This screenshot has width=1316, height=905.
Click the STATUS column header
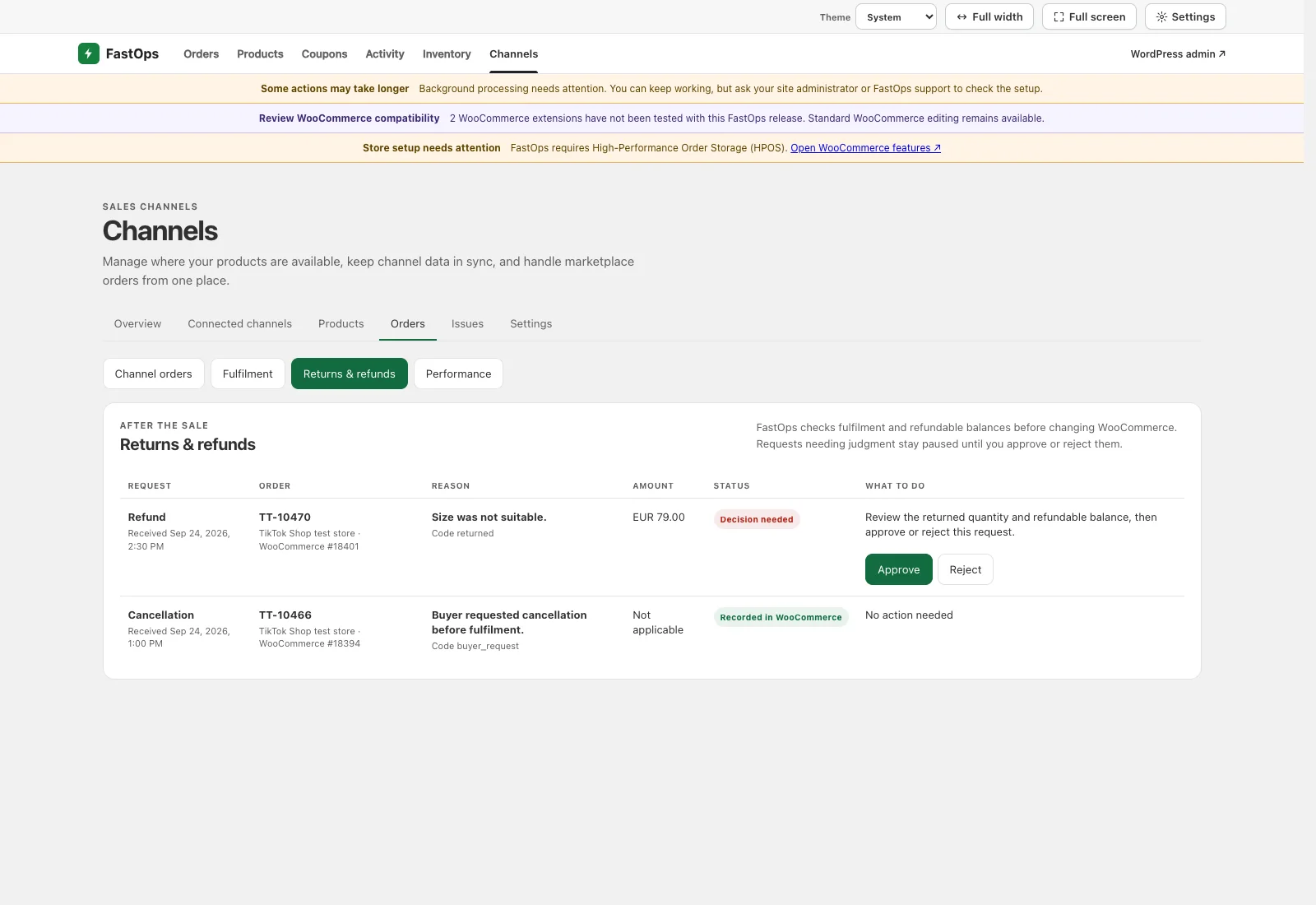(x=731, y=486)
